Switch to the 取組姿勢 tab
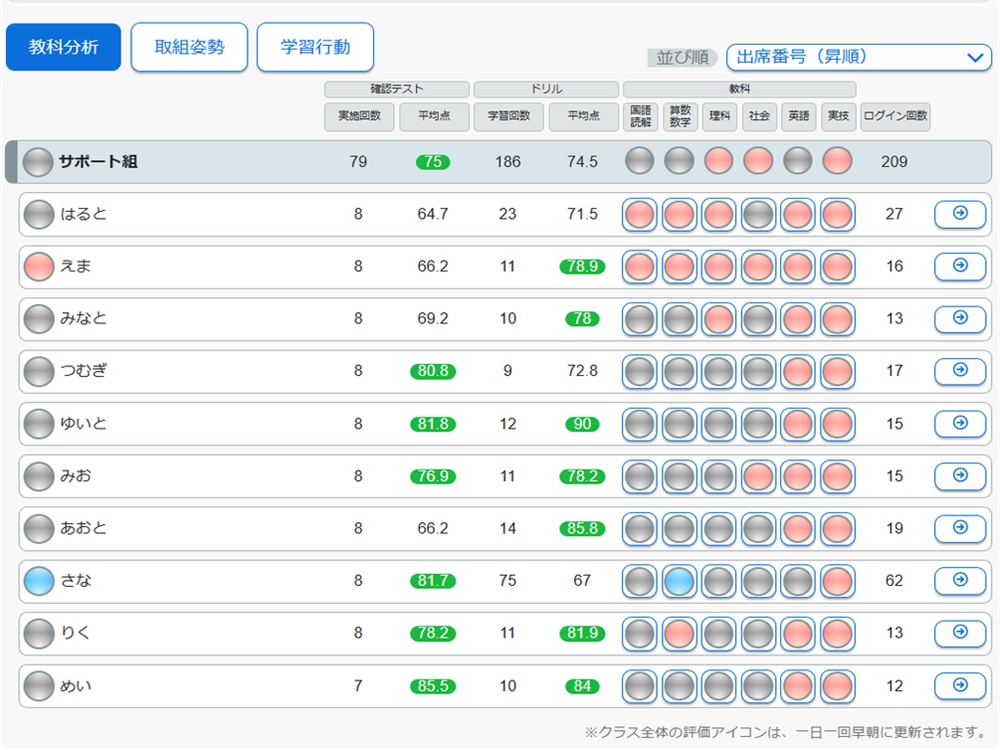This screenshot has height=750, width=1000. coord(189,47)
